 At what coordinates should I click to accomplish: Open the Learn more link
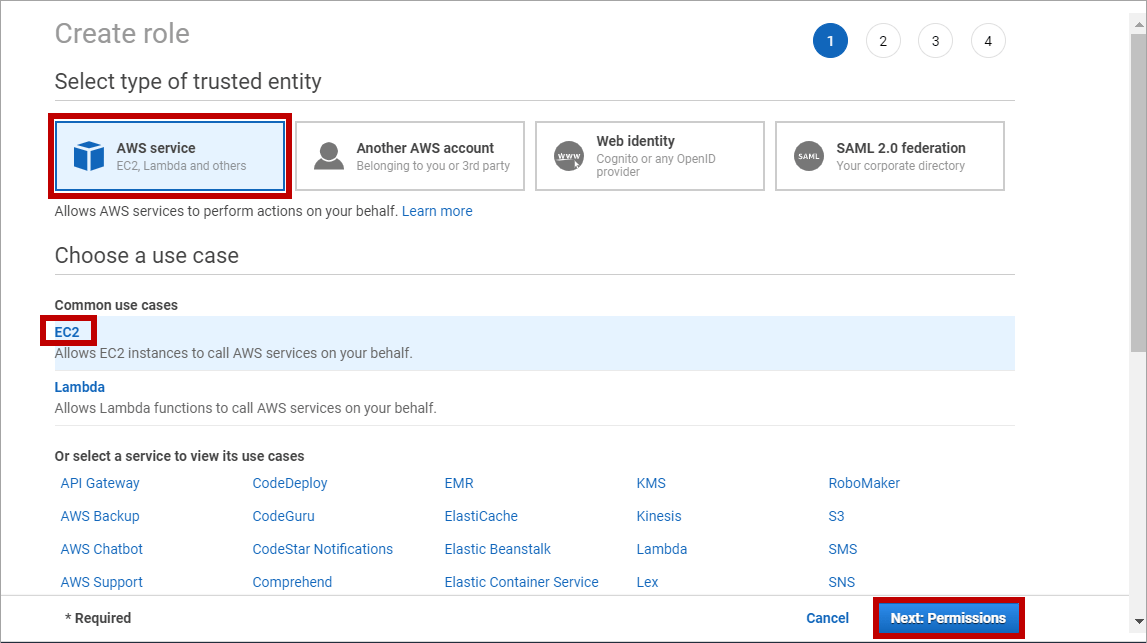coord(437,211)
